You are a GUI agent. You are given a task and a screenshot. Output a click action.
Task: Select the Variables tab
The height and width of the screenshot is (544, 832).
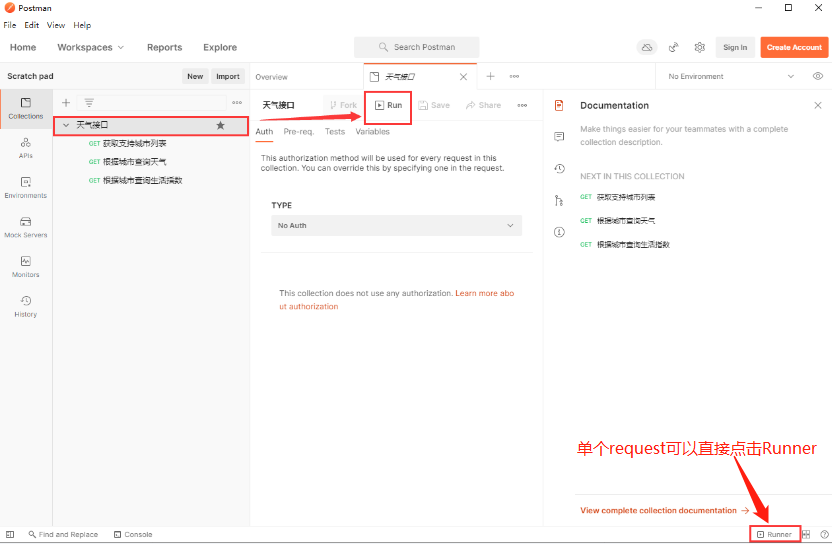coord(372,132)
